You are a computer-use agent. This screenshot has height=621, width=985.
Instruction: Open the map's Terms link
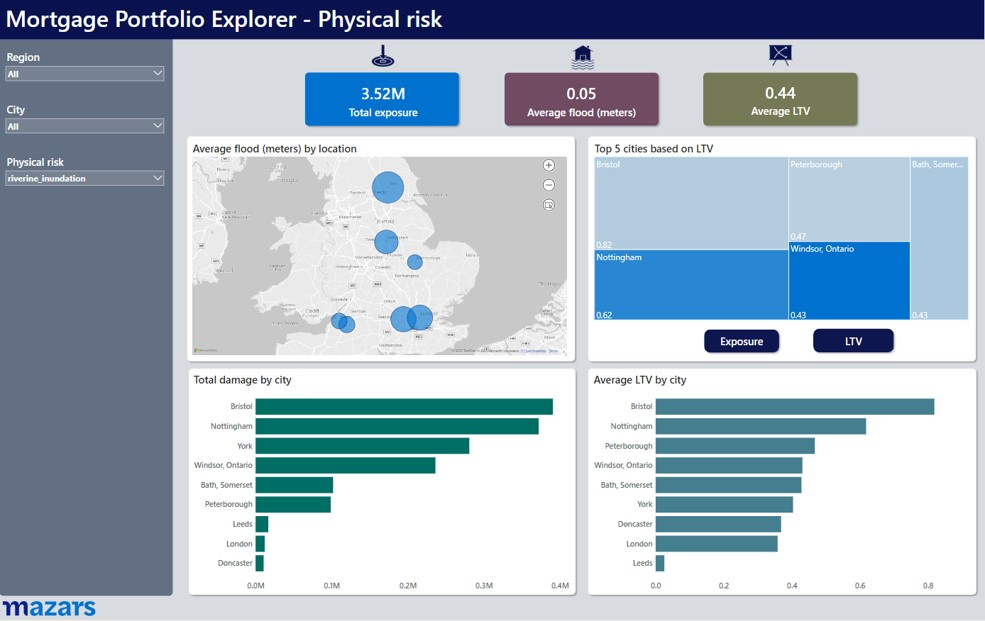[553, 351]
